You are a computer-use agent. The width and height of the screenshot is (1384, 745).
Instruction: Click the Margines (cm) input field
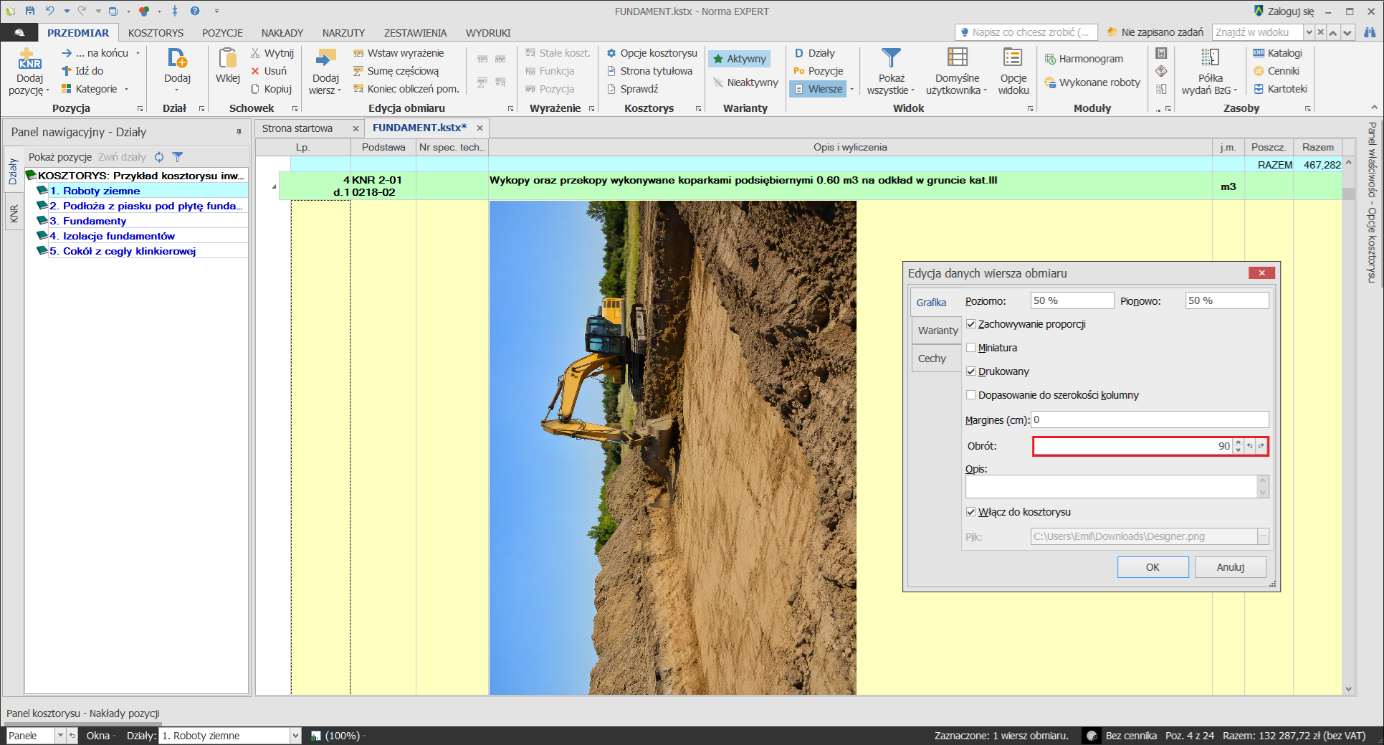tap(1150, 420)
